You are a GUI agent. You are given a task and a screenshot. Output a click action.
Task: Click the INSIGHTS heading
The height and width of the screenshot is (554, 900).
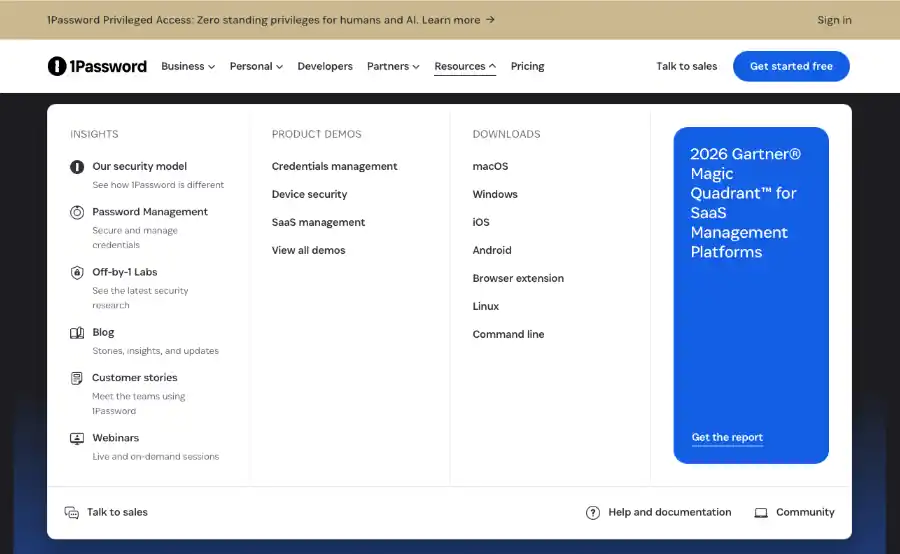point(94,134)
